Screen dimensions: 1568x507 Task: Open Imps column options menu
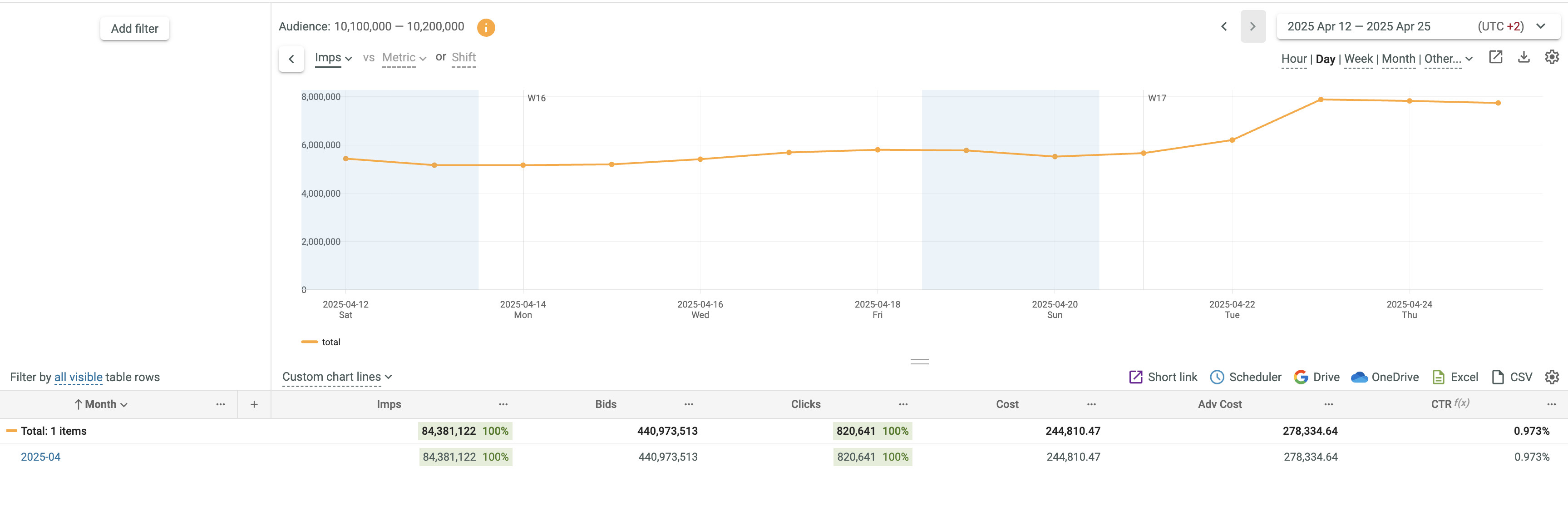click(x=503, y=404)
